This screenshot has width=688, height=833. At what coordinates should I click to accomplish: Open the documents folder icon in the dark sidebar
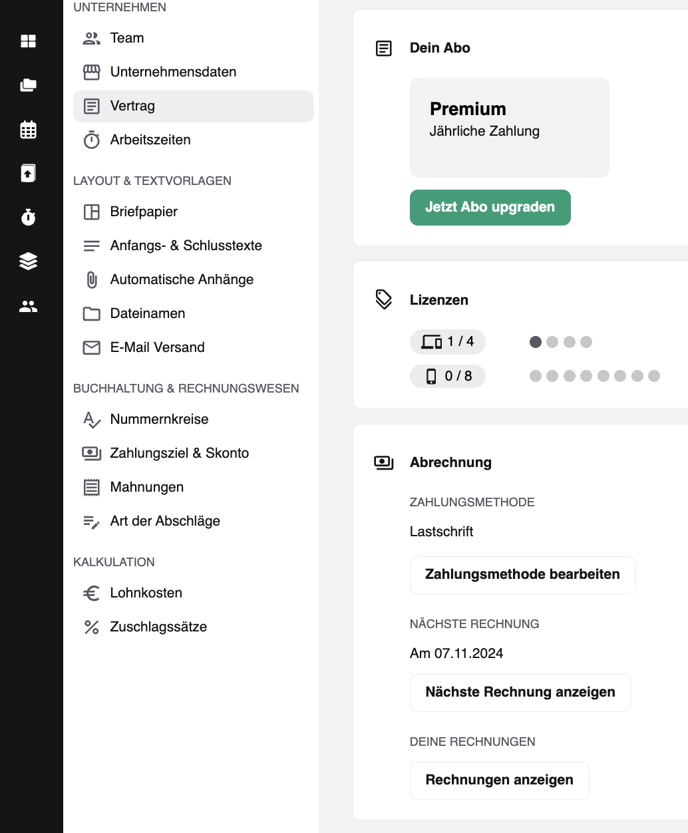coord(28,85)
